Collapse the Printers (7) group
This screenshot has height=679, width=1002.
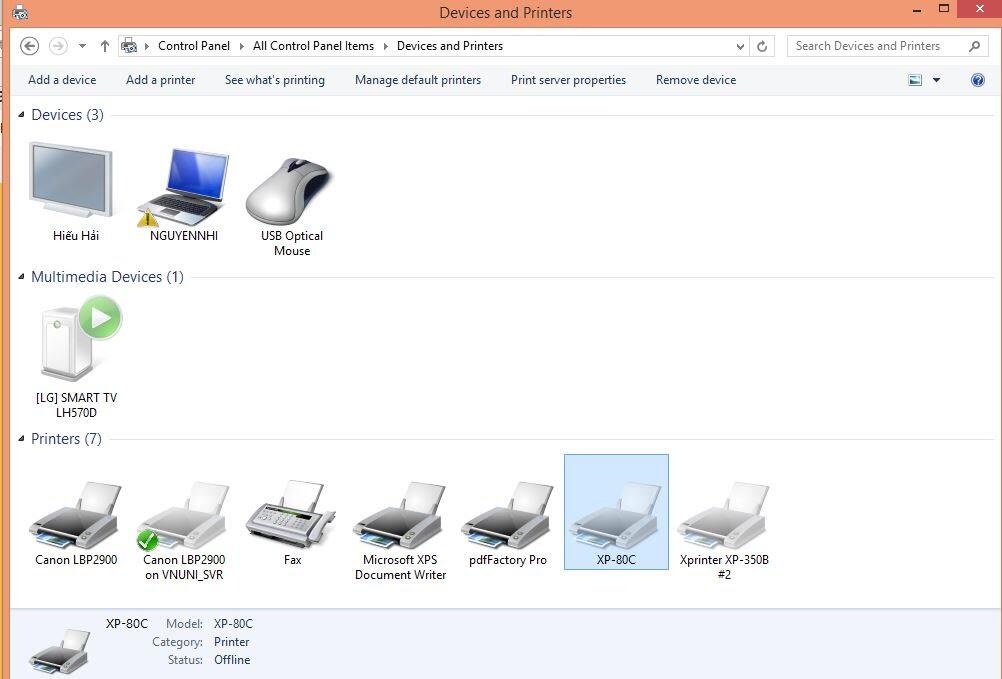pos(21,438)
